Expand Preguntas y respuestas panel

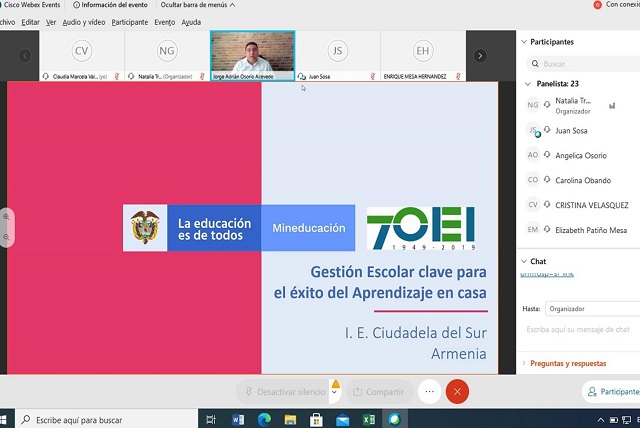pyautogui.click(x=568, y=363)
